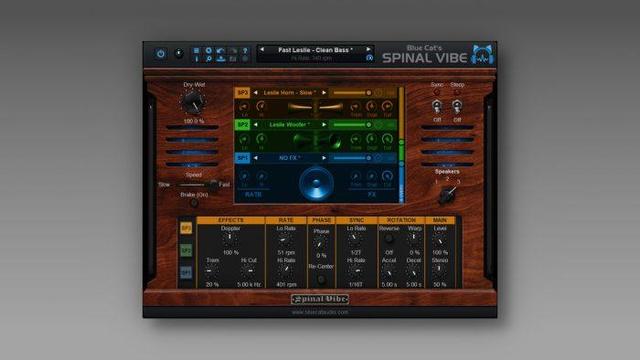This screenshot has height=360, width=640.
Task: Select the green SP2 speaker button
Action: click(242, 124)
